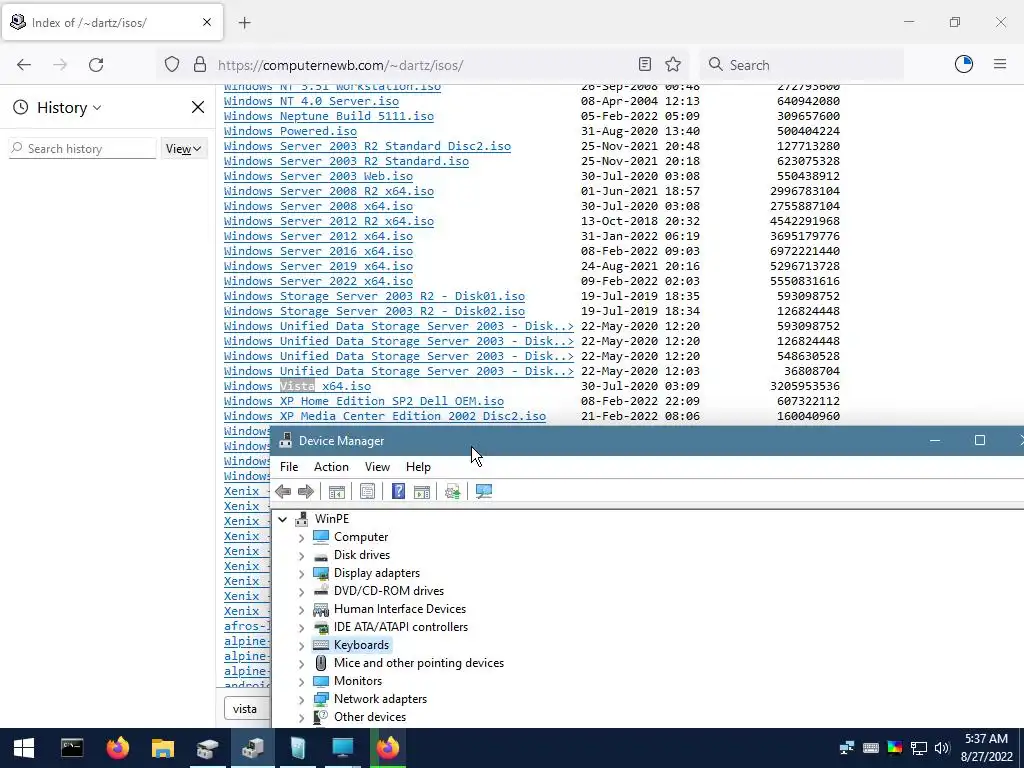1024x768 pixels.
Task: Open the Help menu in Device Manager
Action: (418, 467)
